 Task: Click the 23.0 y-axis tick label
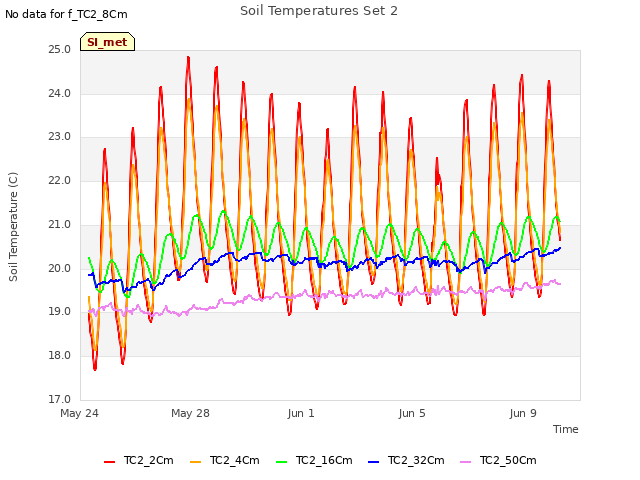pyautogui.click(x=60, y=137)
